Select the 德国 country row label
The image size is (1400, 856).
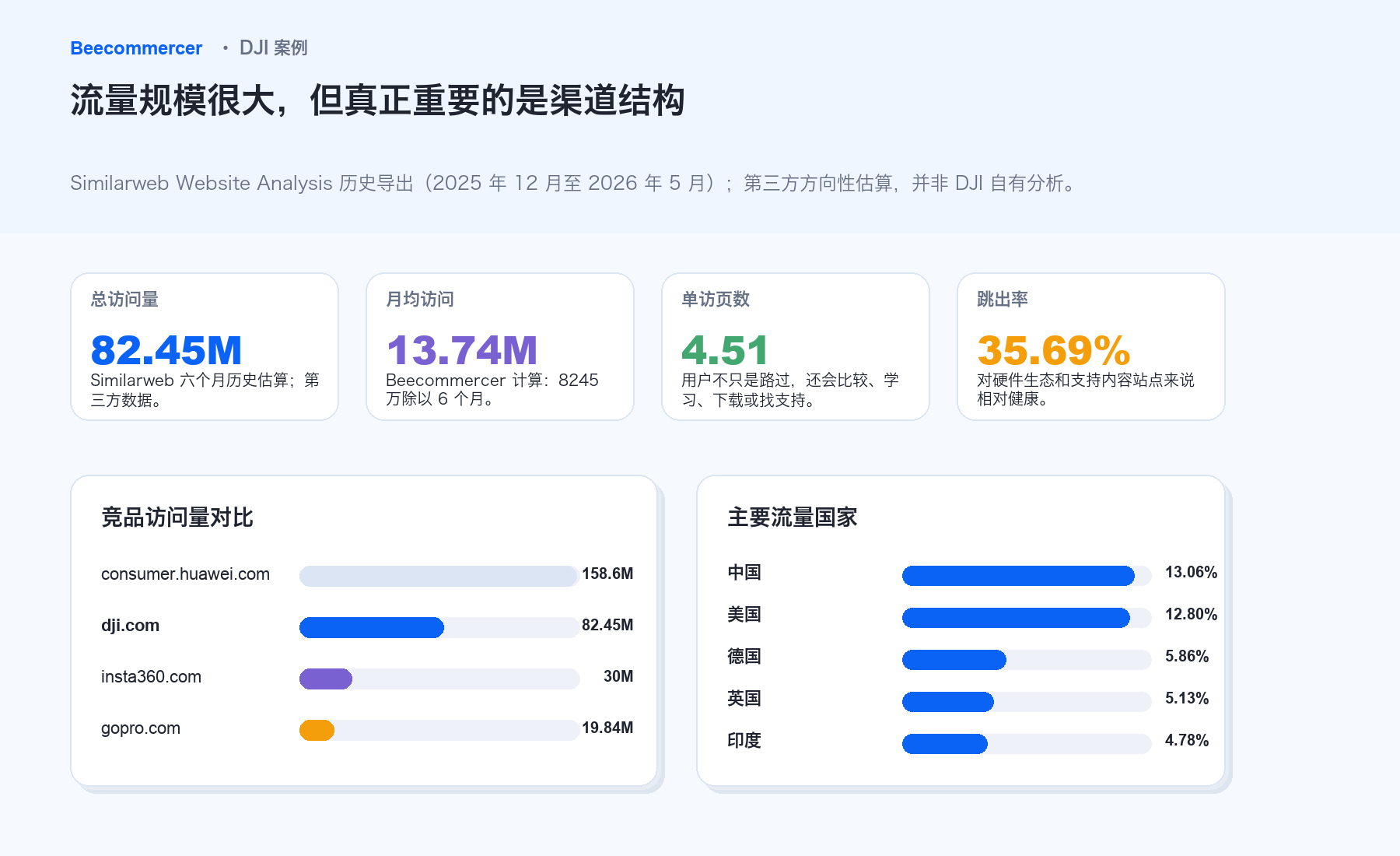coord(744,657)
